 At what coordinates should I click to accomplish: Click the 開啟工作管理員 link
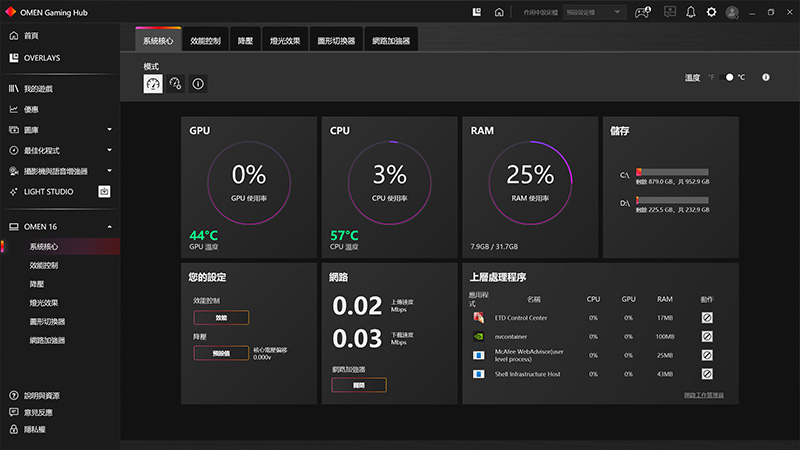point(704,396)
